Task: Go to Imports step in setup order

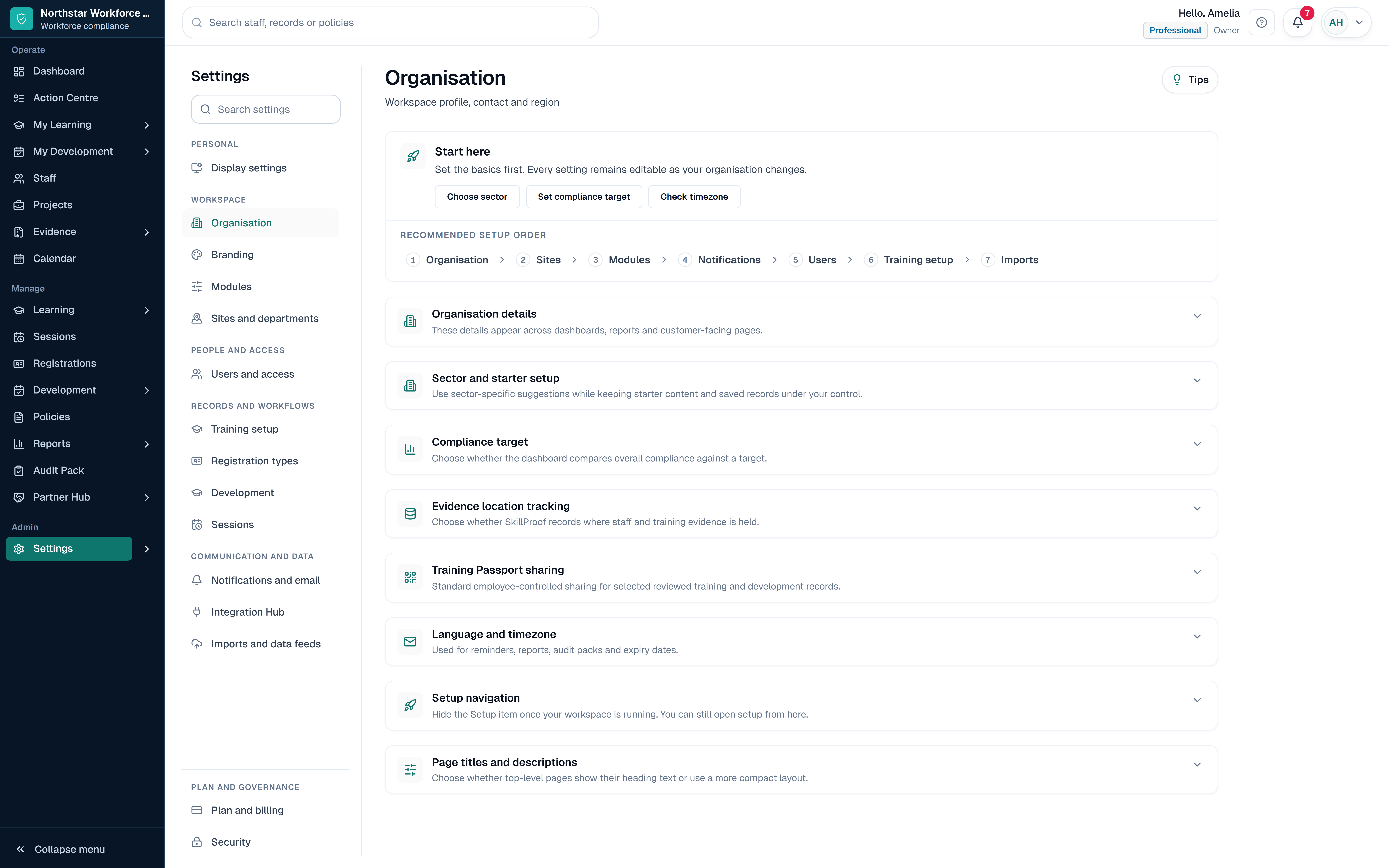Action: (x=1010, y=260)
